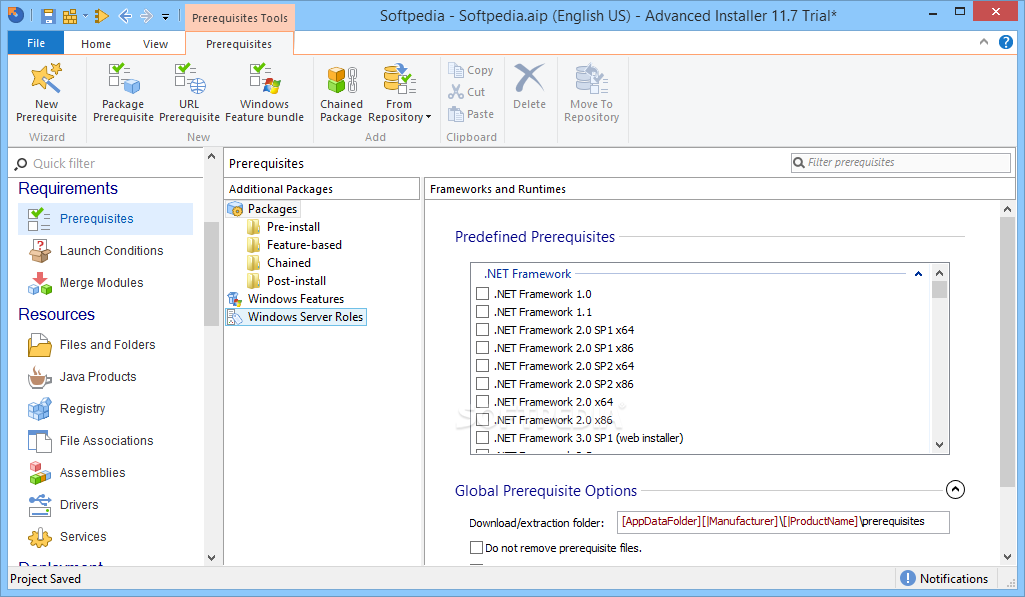
Task: Open the From Repository dropdown
Action: click(399, 93)
